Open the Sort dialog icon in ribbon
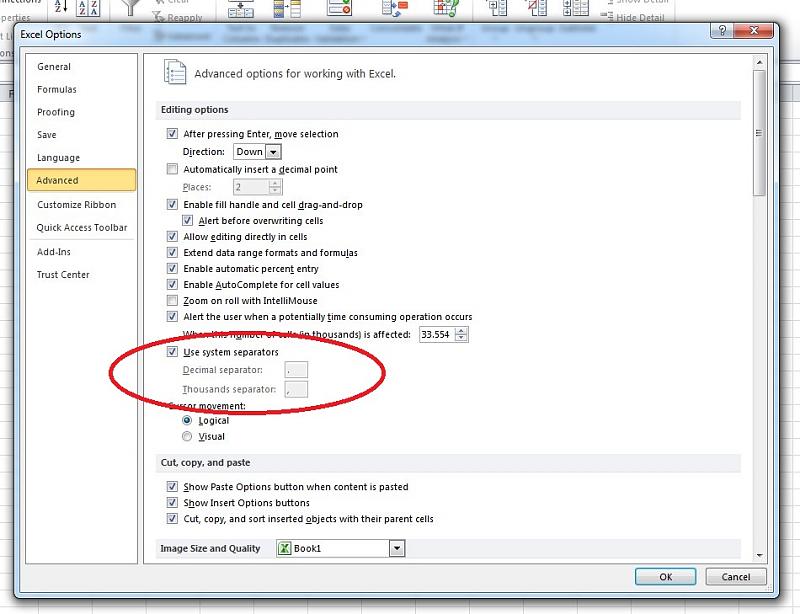Screen dimensions: 800x614 (x=88, y=7)
